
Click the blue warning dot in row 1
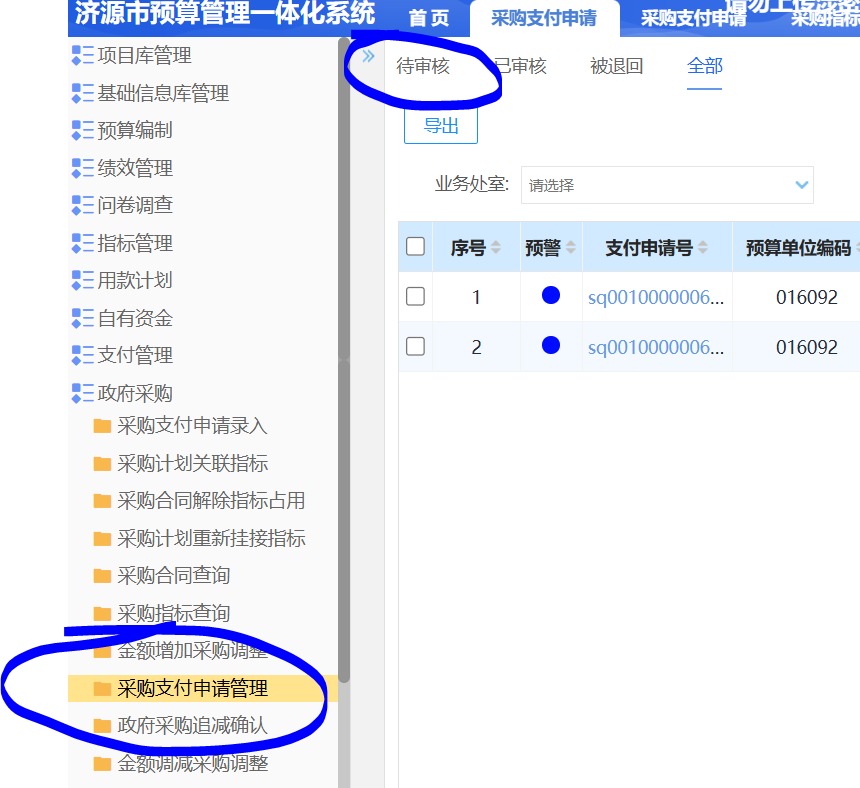551,296
